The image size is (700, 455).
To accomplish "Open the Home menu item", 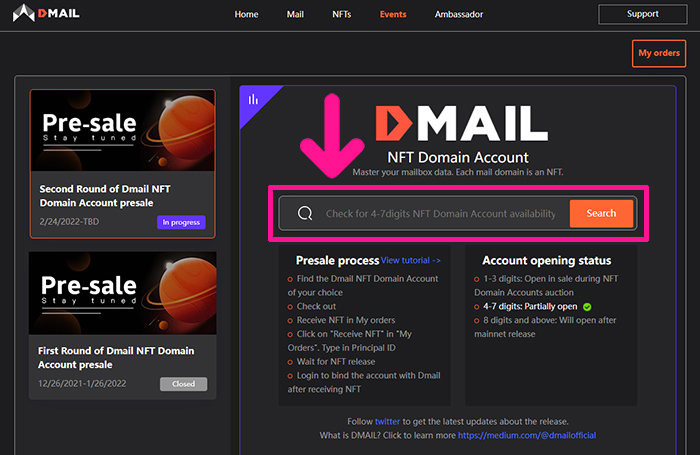I will point(246,14).
